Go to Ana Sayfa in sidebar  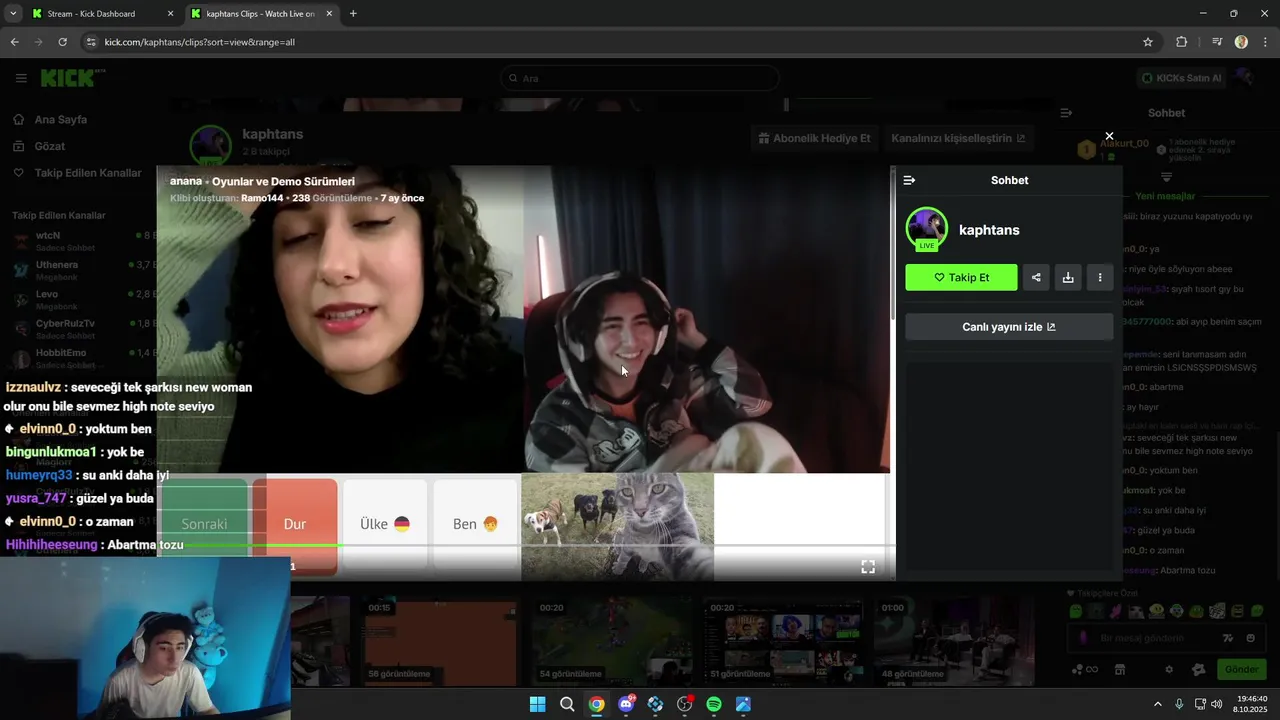click(60, 119)
